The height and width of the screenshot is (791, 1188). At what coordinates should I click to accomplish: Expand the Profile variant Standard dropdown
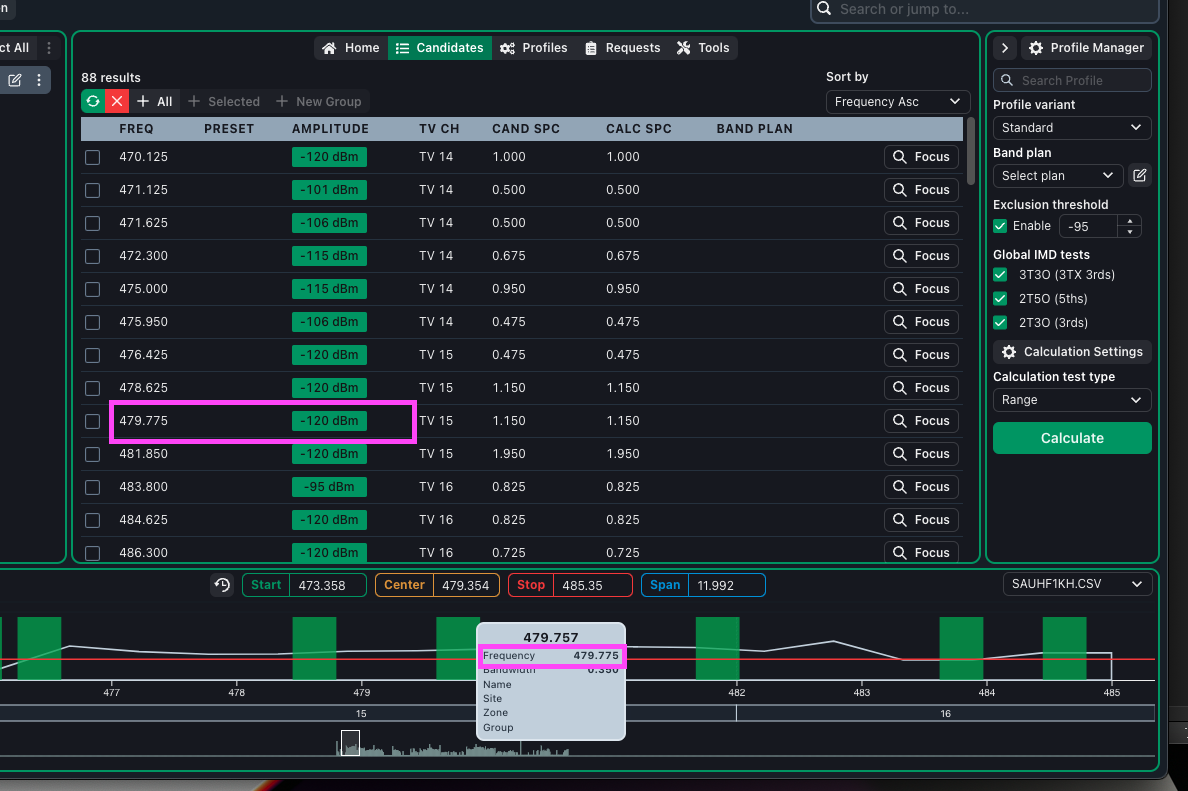click(1071, 128)
